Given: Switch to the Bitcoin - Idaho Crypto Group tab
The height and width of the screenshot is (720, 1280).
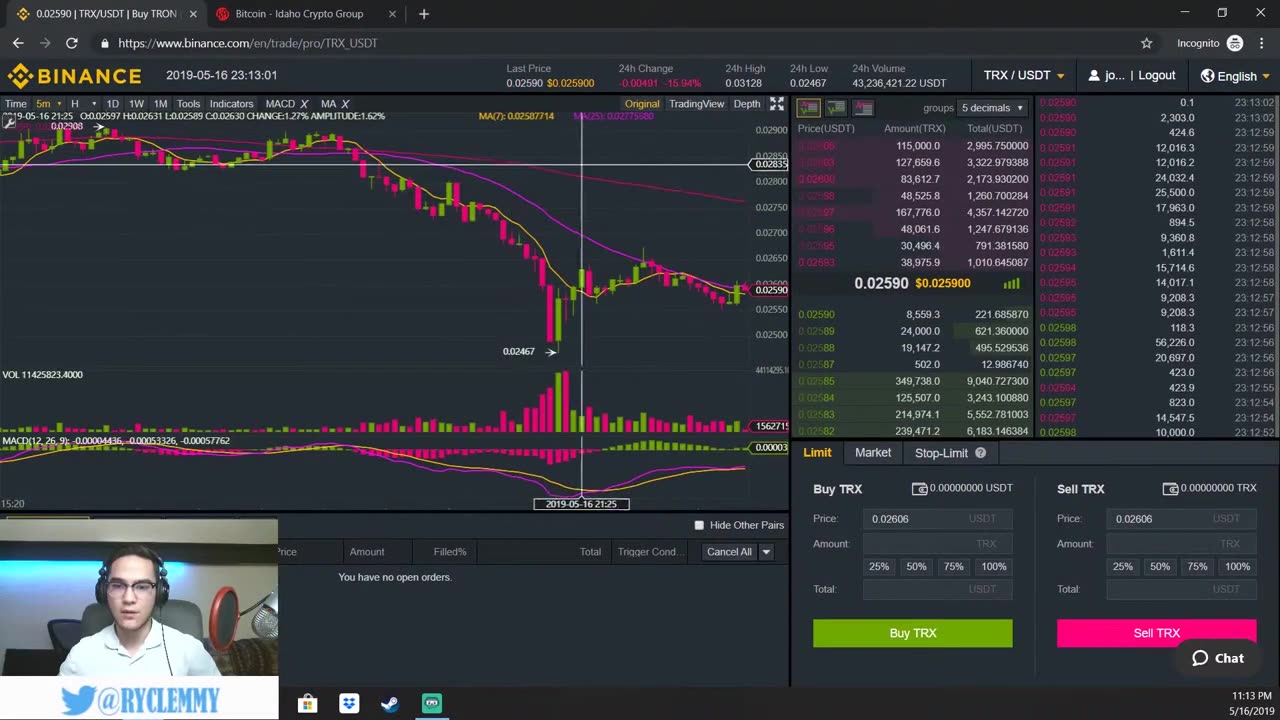Looking at the screenshot, I should click(x=300, y=14).
